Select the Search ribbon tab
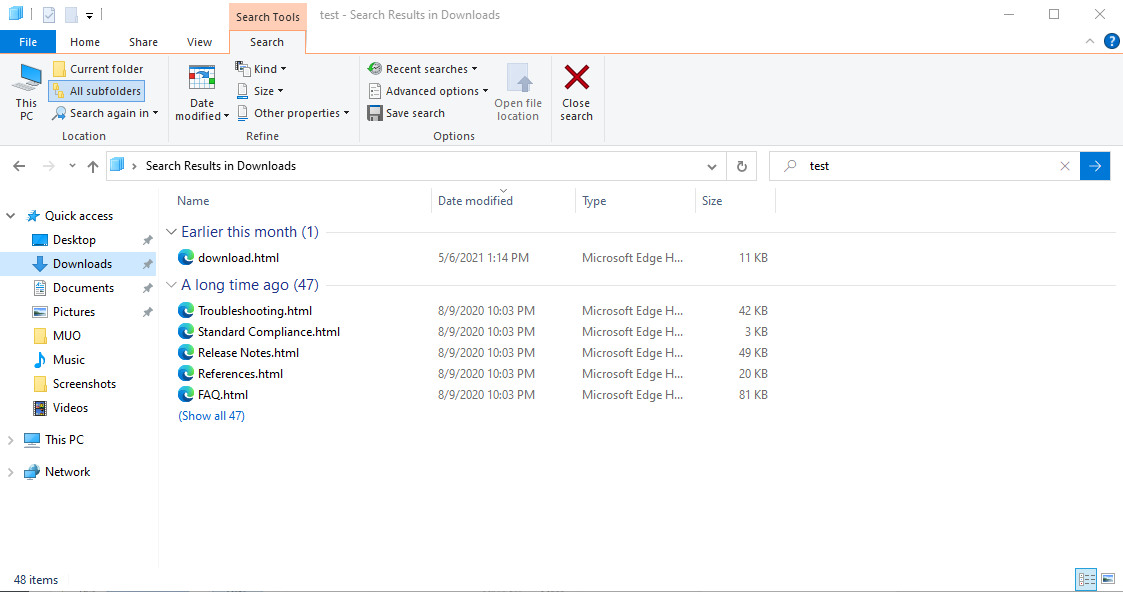This screenshot has width=1123, height=592. 267,42
